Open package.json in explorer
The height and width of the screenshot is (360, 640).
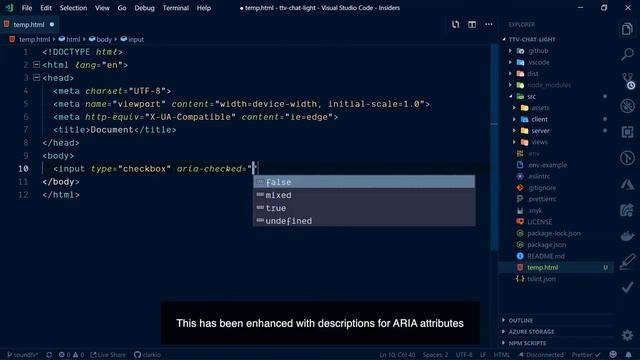546,245
